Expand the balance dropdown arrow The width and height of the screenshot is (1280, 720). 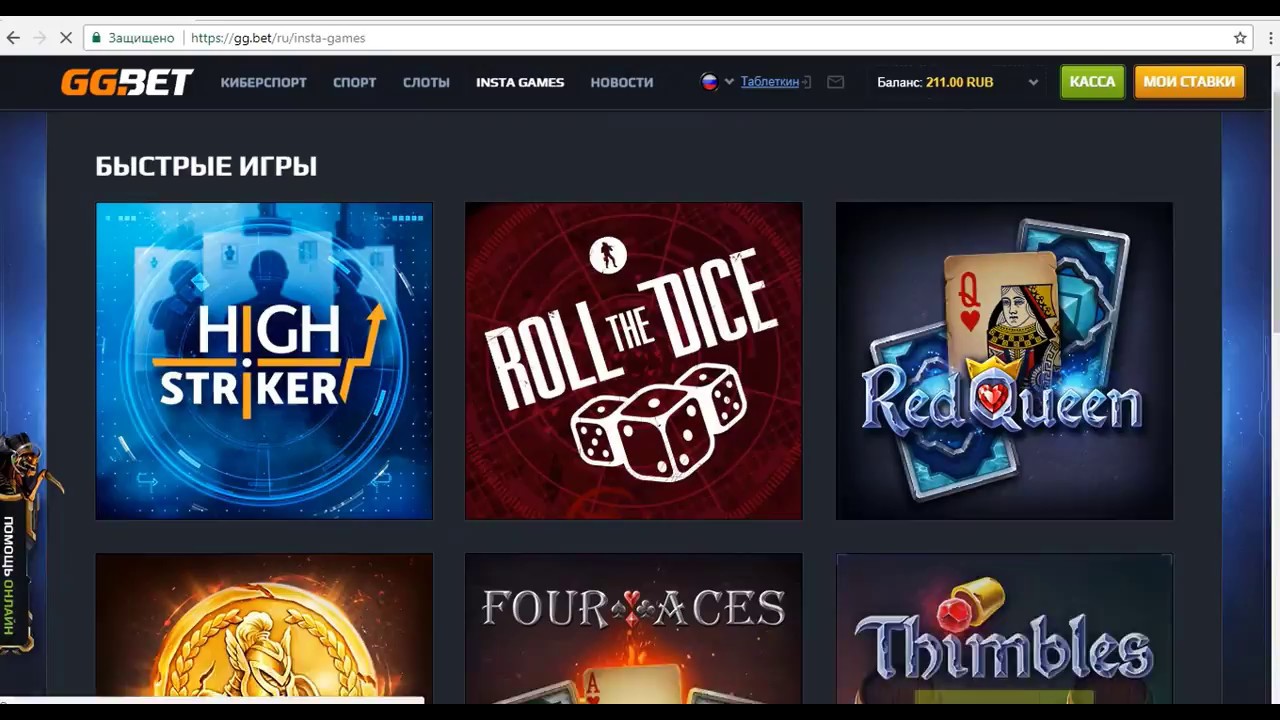point(1033,82)
